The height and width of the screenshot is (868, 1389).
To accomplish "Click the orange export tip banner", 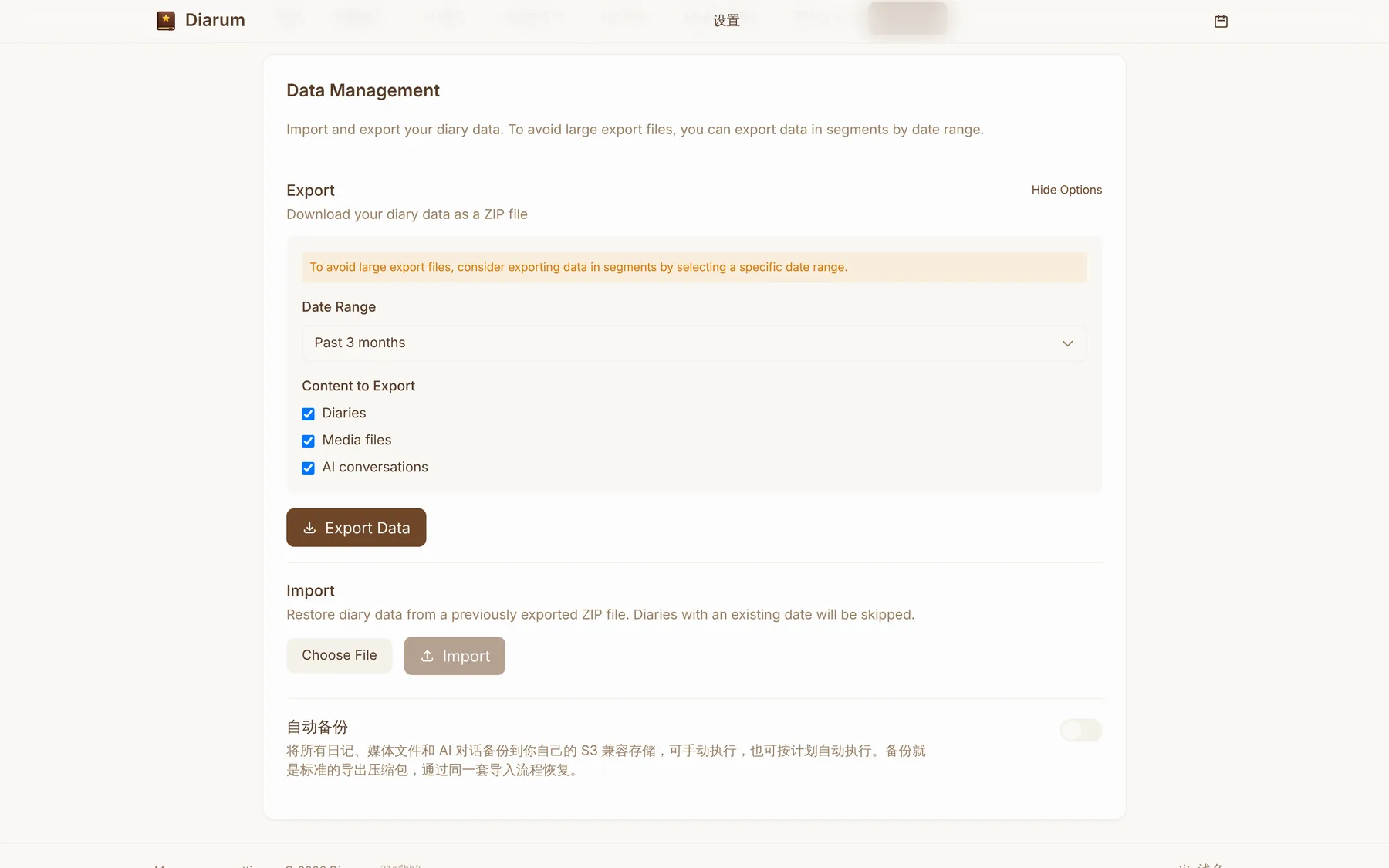I will (694, 267).
